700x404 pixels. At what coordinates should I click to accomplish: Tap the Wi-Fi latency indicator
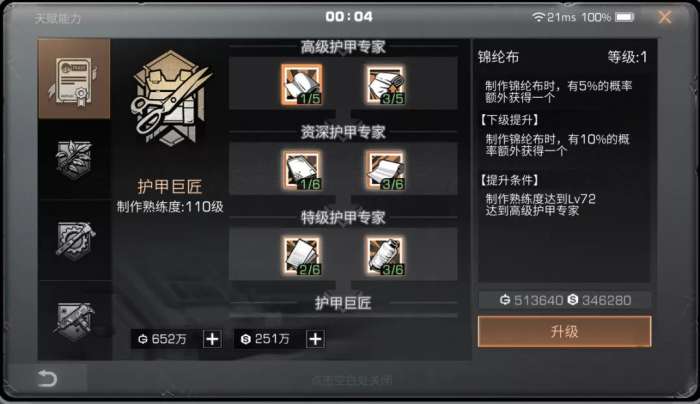[x=554, y=17]
